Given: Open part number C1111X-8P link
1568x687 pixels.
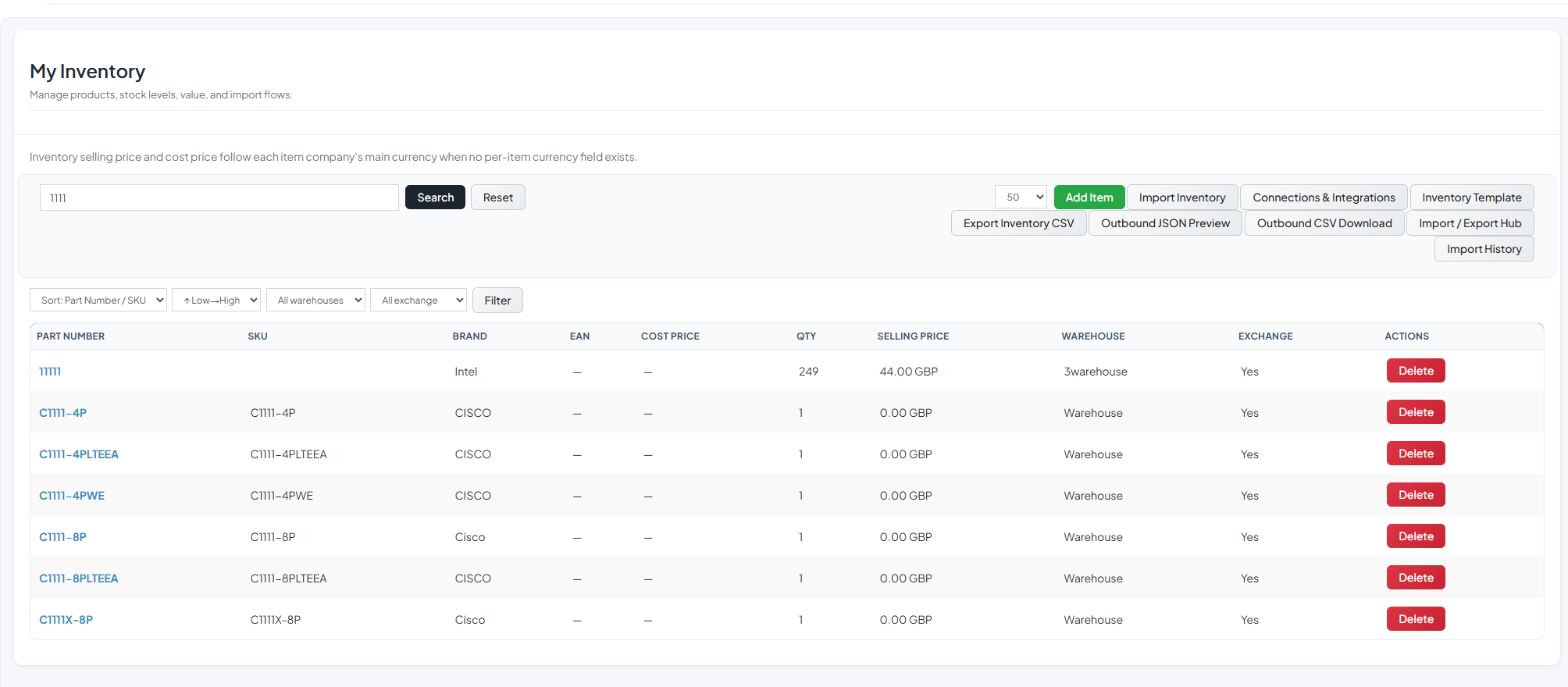Looking at the screenshot, I should 66,620.
